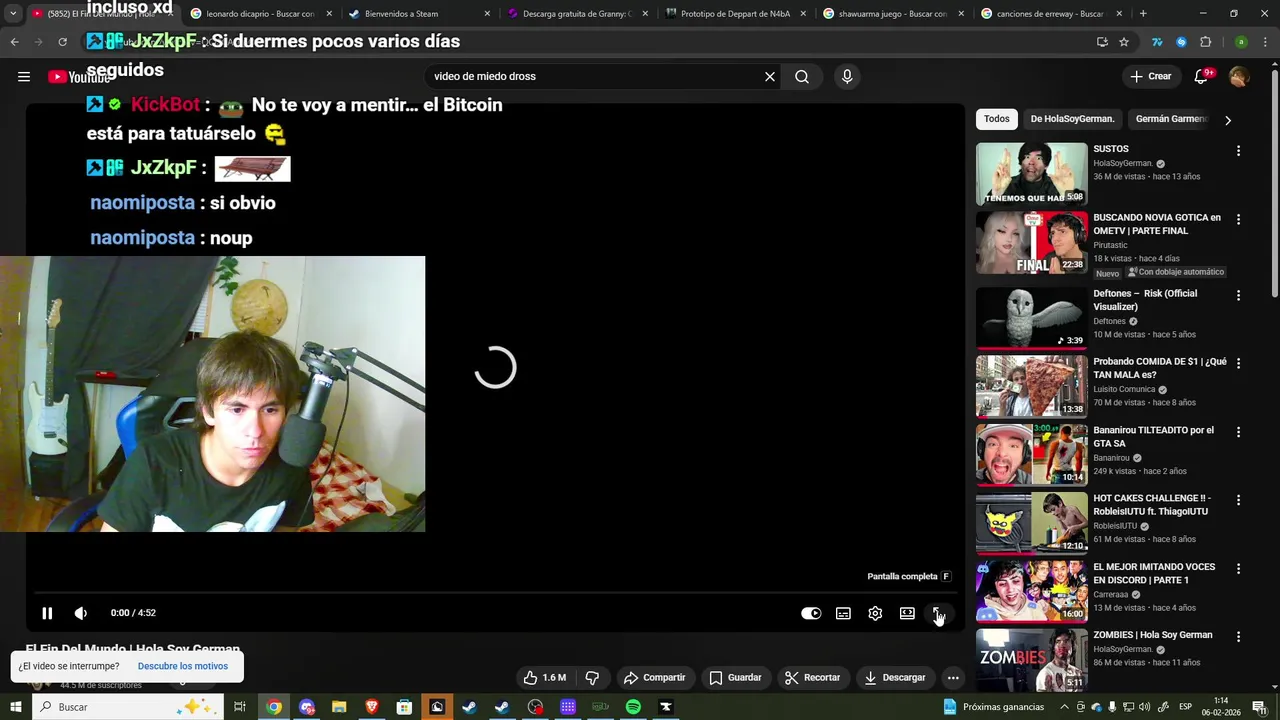The width and height of the screenshot is (1280, 720).
Task: Open the YouTube account avatar menu
Action: click(x=1239, y=76)
